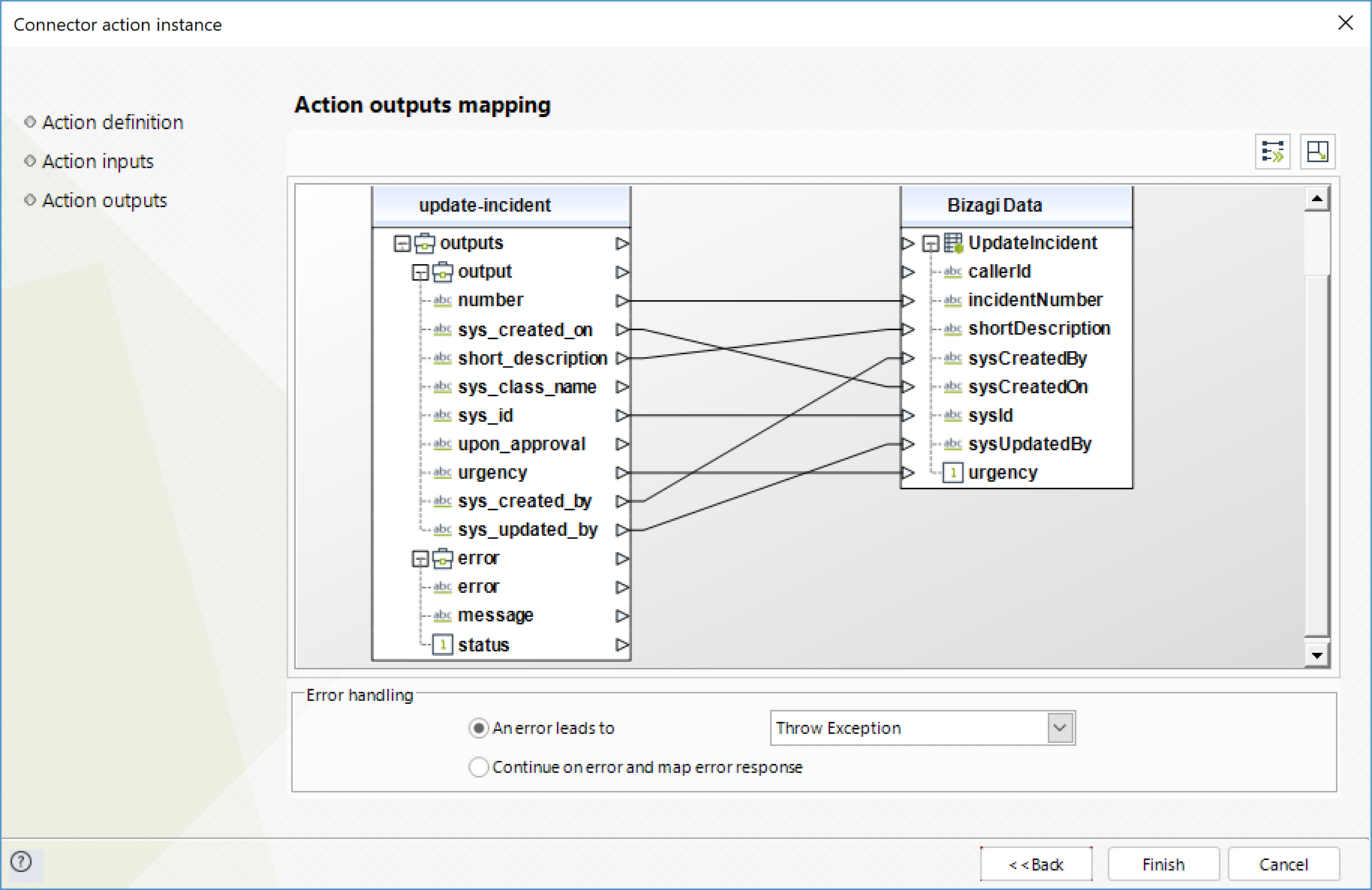Click the sysCreatedBy target arrow
Viewport: 1372px width, 890px height.
[908, 358]
